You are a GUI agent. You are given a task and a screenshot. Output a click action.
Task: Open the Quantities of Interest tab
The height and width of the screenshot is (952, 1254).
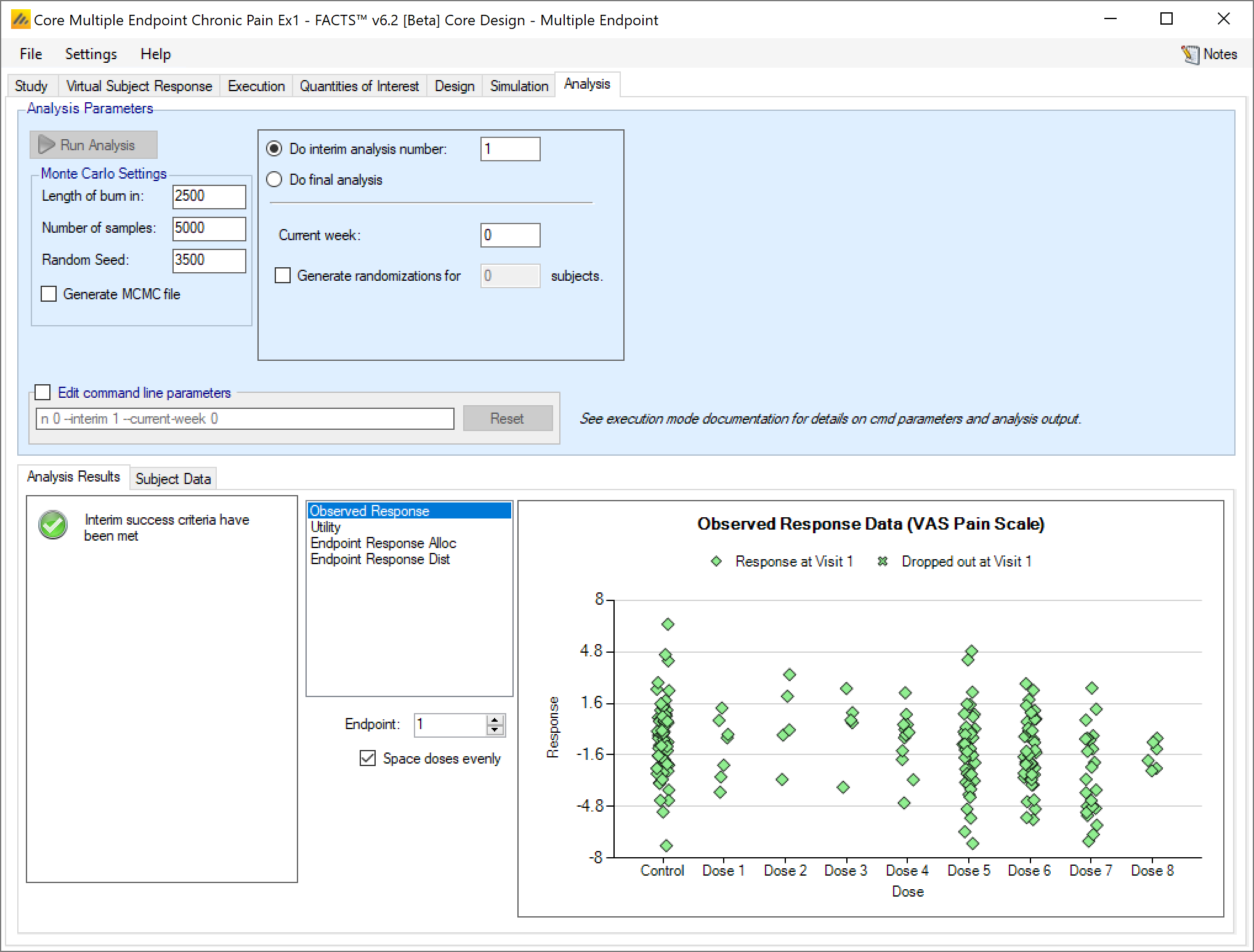coord(359,86)
